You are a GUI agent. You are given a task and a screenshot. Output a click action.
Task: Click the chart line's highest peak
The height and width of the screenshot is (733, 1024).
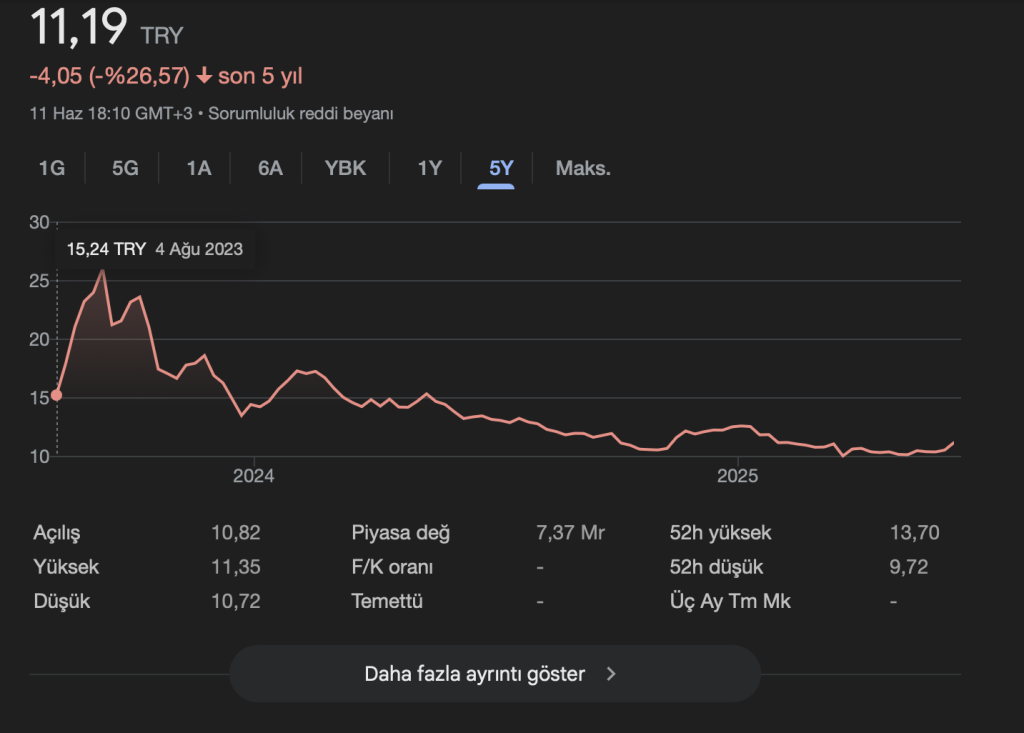pyautogui.click(x=102, y=270)
